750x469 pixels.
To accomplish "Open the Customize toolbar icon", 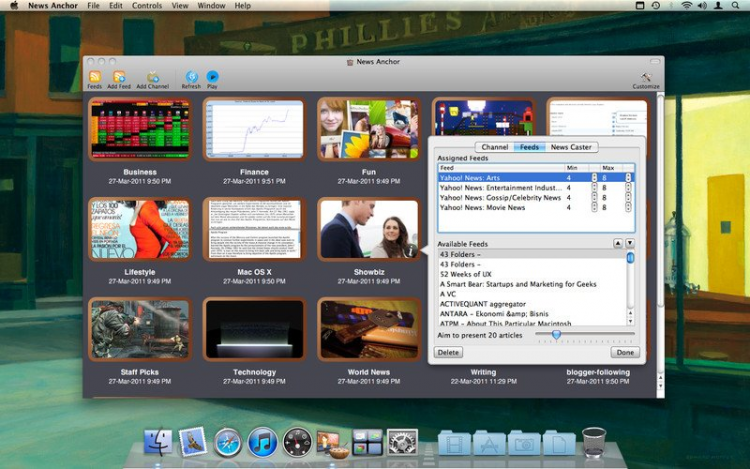I will 646,77.
